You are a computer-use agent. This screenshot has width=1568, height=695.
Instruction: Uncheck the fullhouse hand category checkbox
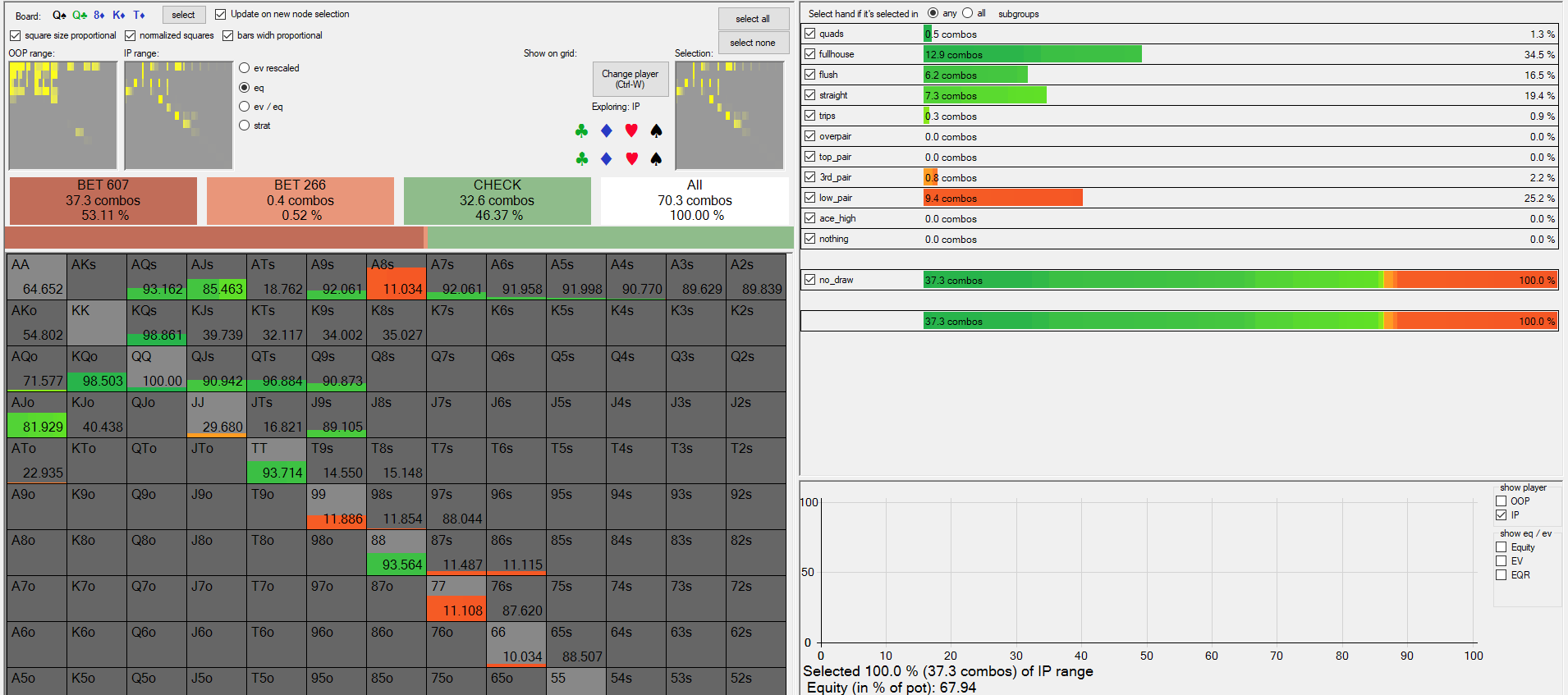click(x=810, y=54)
